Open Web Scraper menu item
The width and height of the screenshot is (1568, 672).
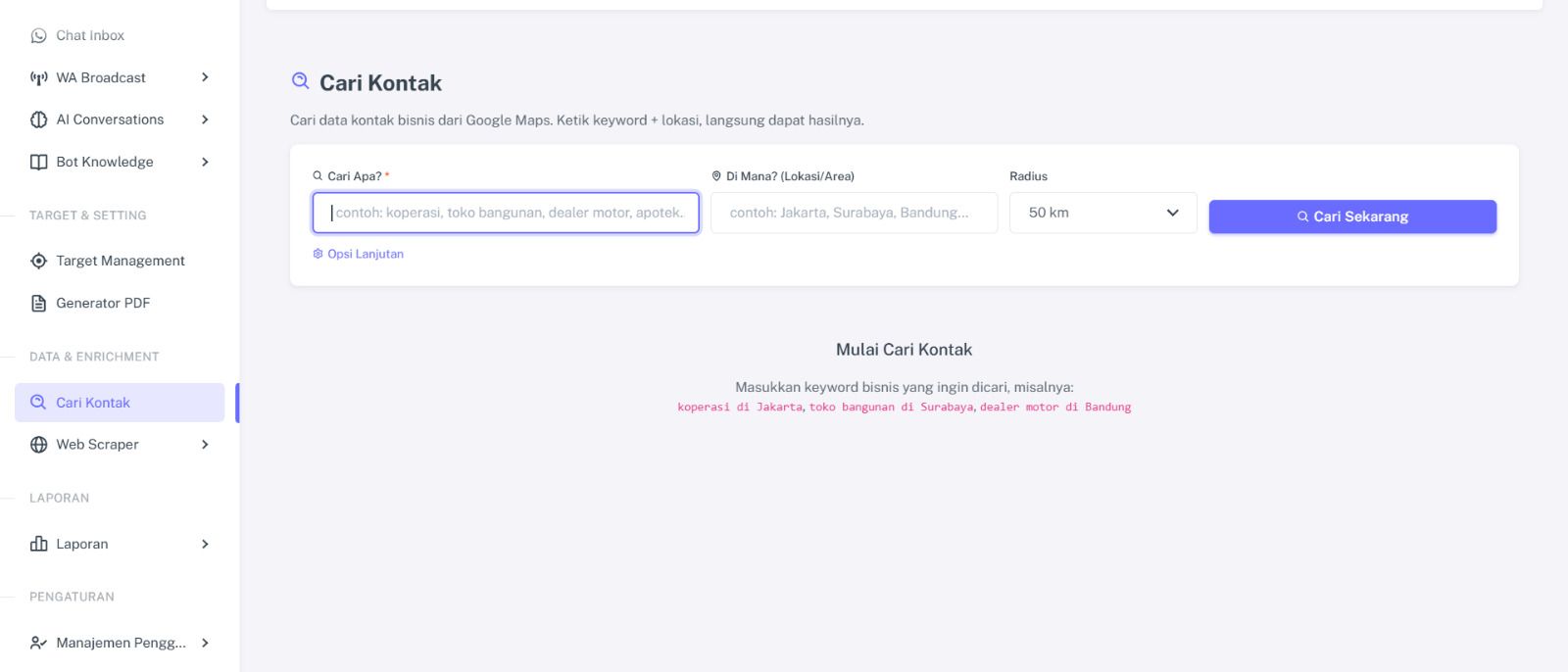[x=120, y=444]
